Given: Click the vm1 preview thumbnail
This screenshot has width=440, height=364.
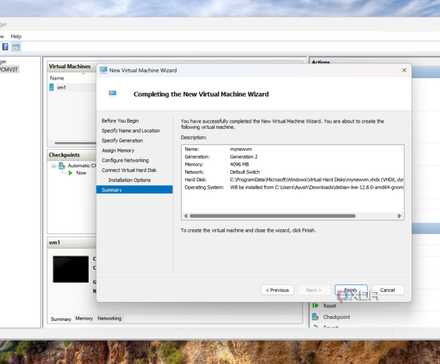Looking at the screenshot, I should [71, 269].
